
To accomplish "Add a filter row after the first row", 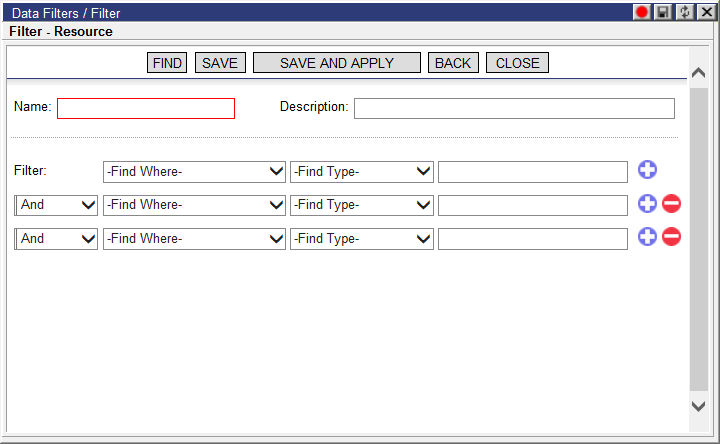I will pyautogui.click(x=647, y=170).
